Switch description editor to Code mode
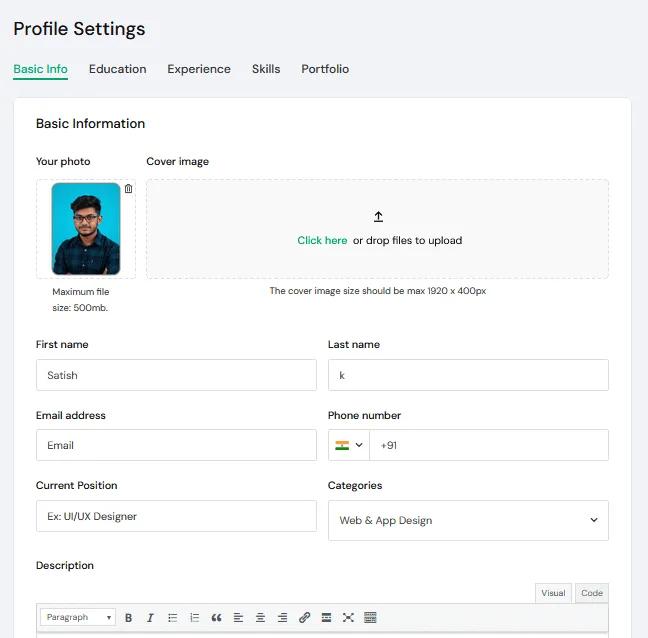 (x=592, y=593)
